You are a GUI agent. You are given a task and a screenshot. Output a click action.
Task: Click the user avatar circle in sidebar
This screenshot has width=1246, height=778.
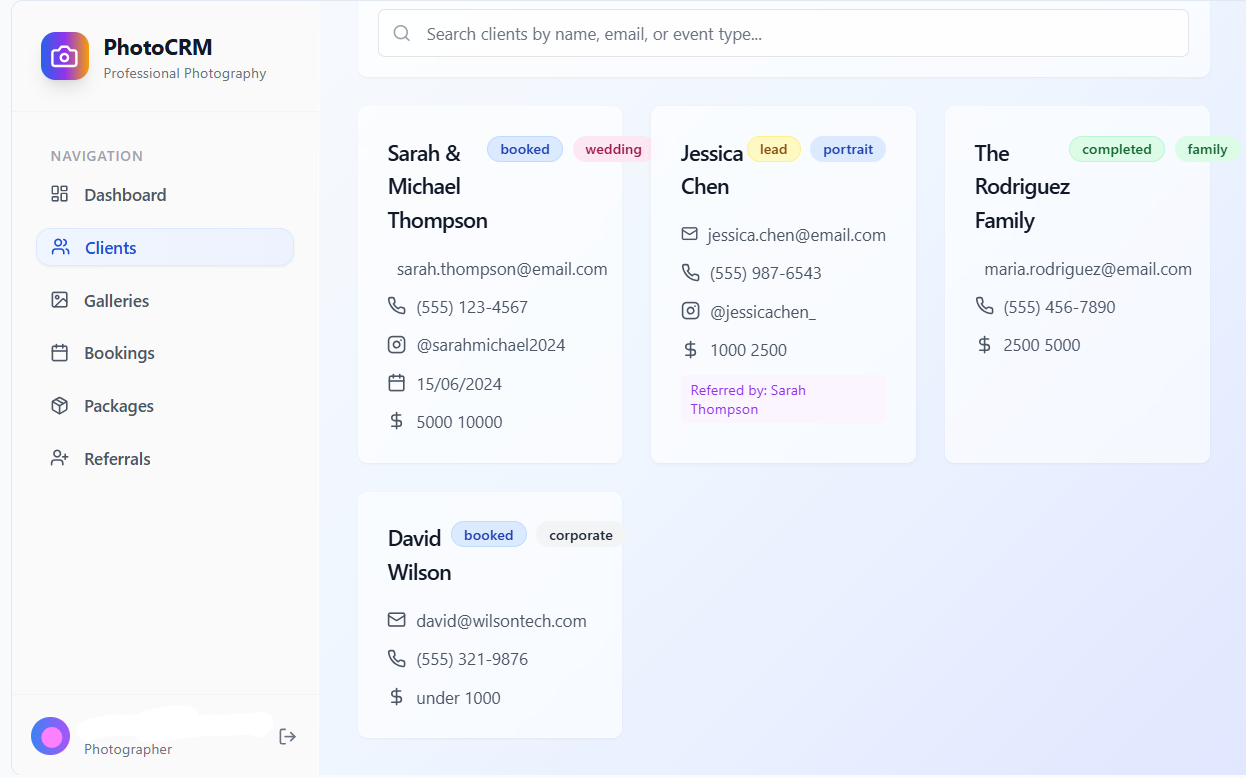click(50, 736)
